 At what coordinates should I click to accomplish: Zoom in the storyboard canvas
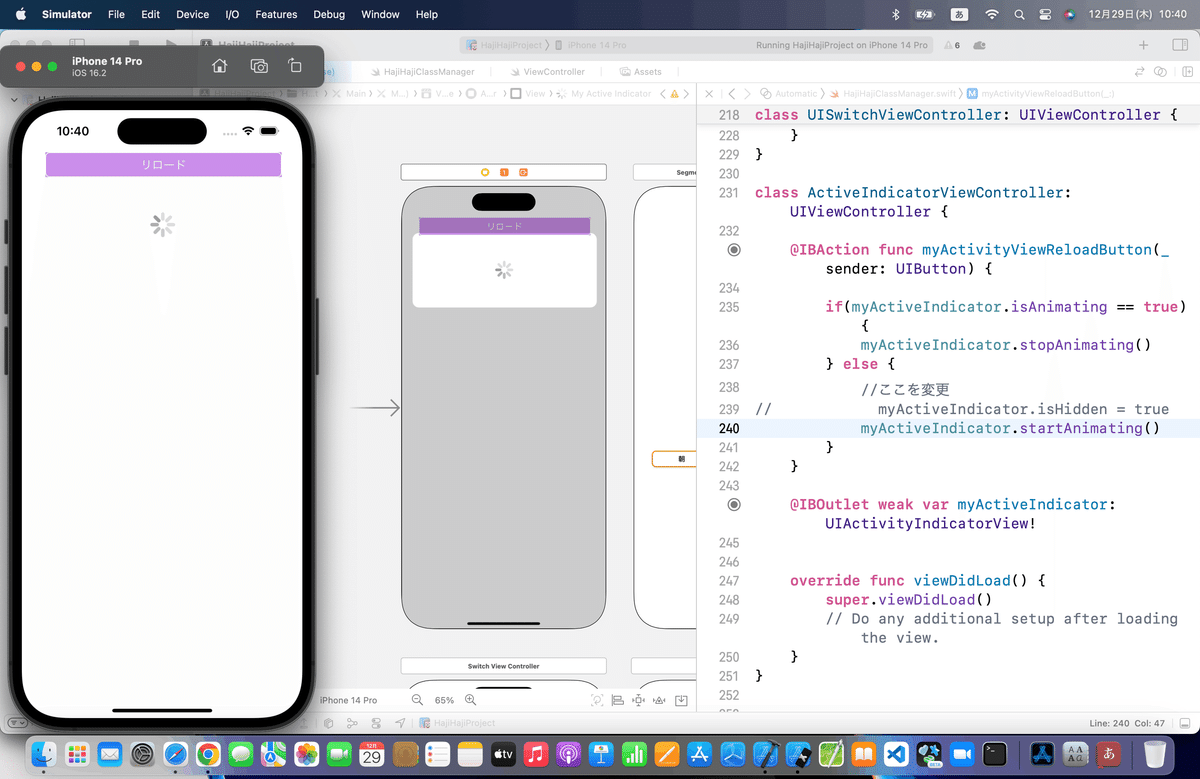coord(471,700)
